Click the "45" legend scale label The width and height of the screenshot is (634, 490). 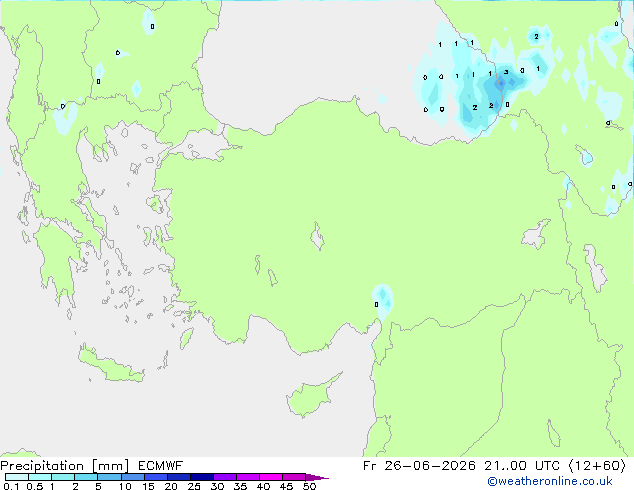[x=286, y=486]
